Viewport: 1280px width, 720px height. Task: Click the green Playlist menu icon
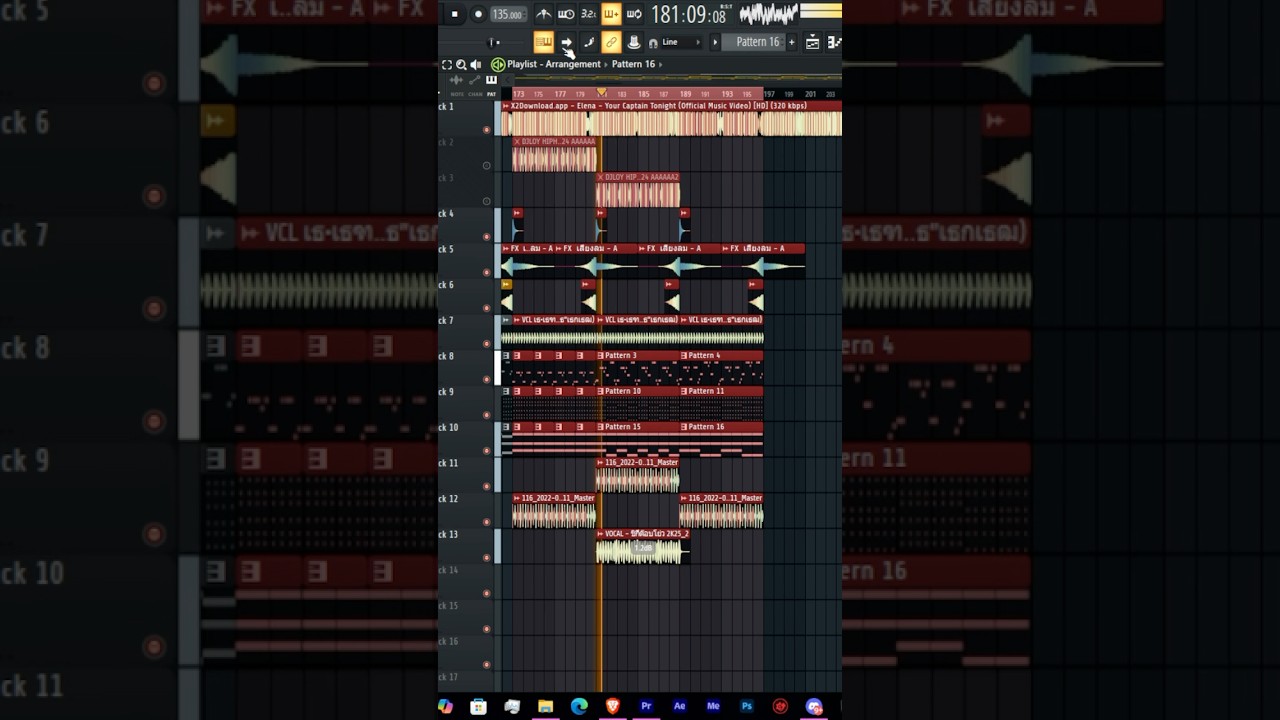[498, 64]
